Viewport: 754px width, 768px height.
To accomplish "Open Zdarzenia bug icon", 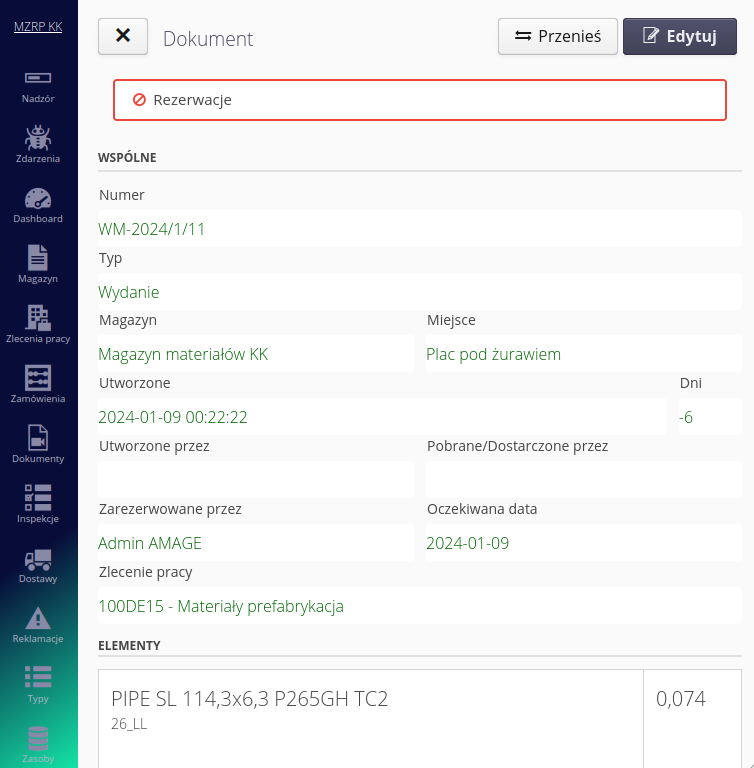I will click(x=38, y=137).
